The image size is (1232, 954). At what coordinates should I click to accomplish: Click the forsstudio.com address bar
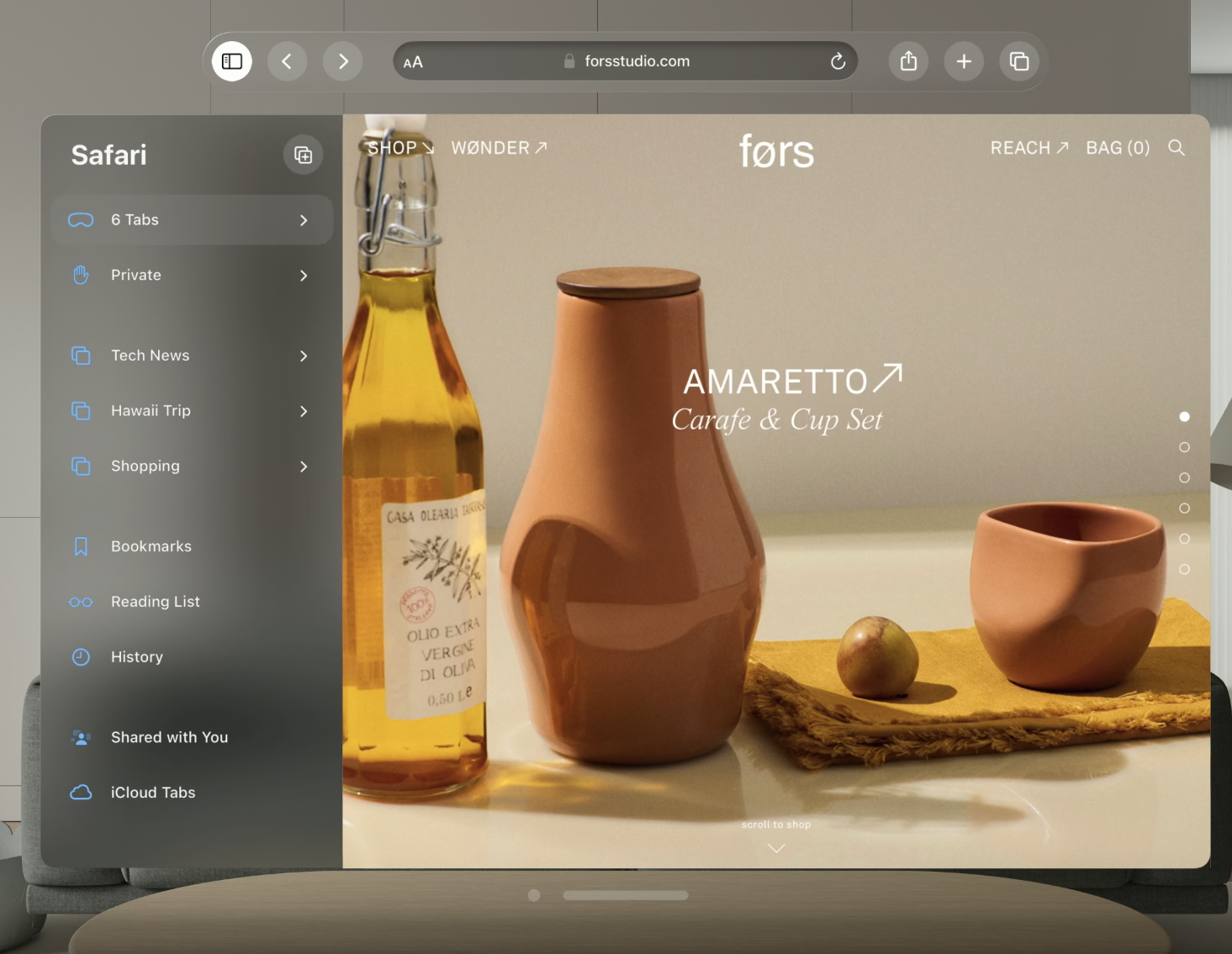[x=626, y=61]
